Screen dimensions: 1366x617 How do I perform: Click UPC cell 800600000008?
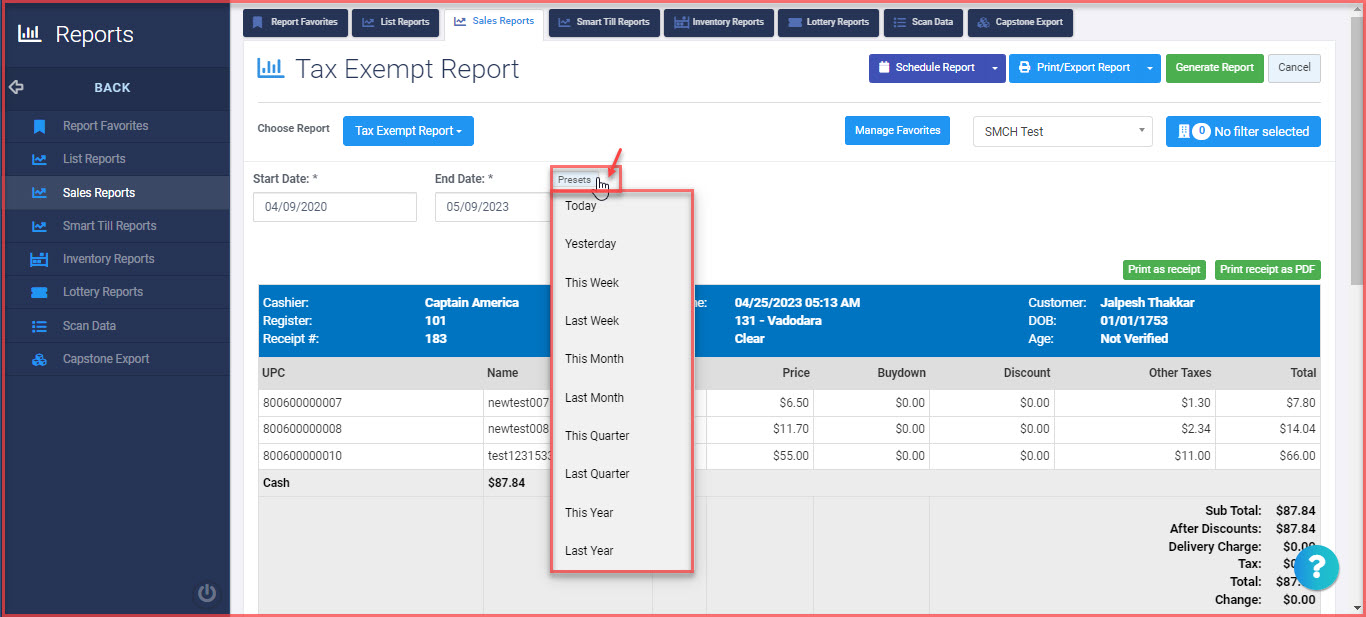tap(370, 429)
